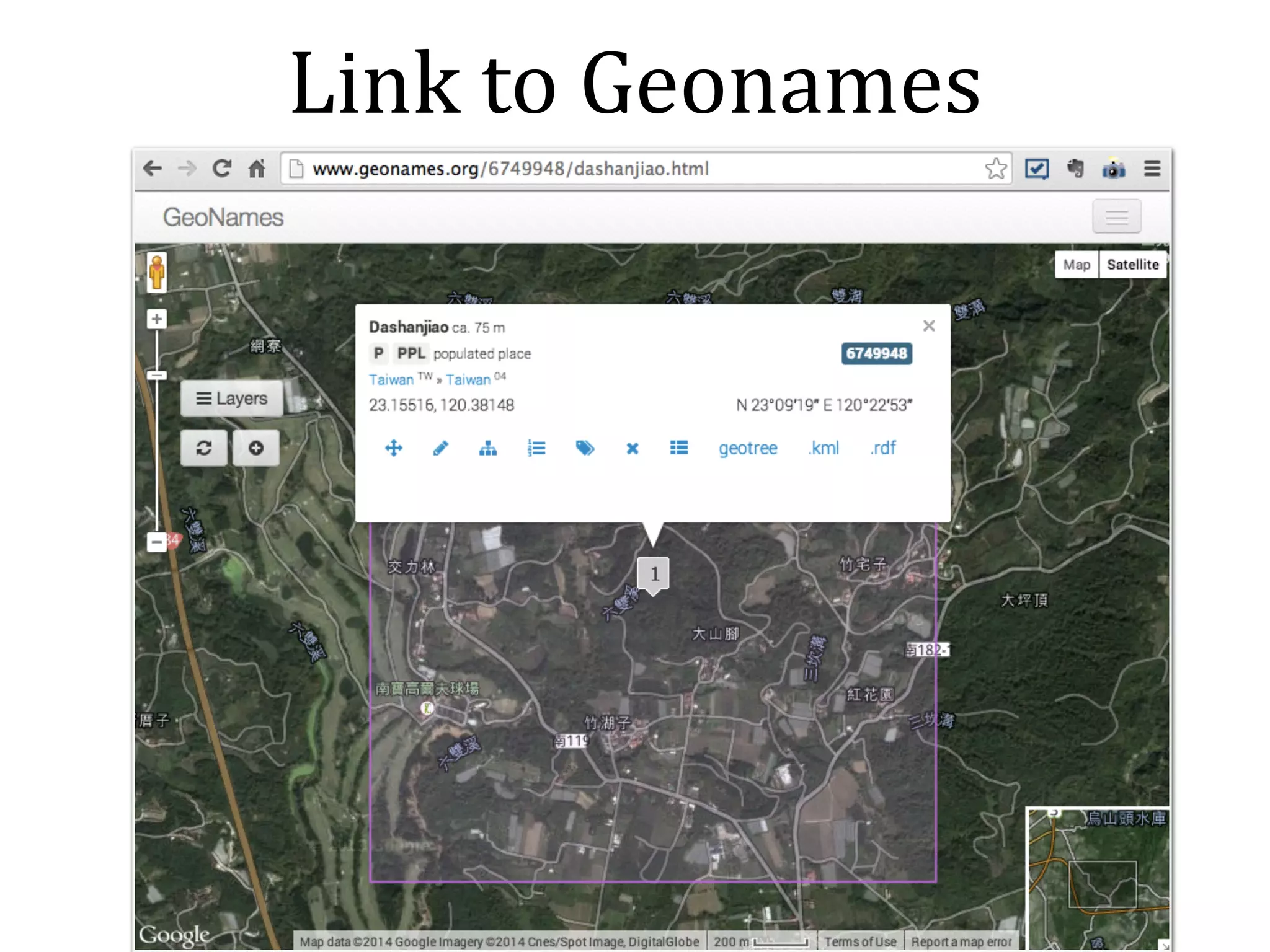The height and width of the screenshot is (952, 1270).
Task: Select the 23.15516, 120.38148 coordinates text
Action: (x=442, y=405)
